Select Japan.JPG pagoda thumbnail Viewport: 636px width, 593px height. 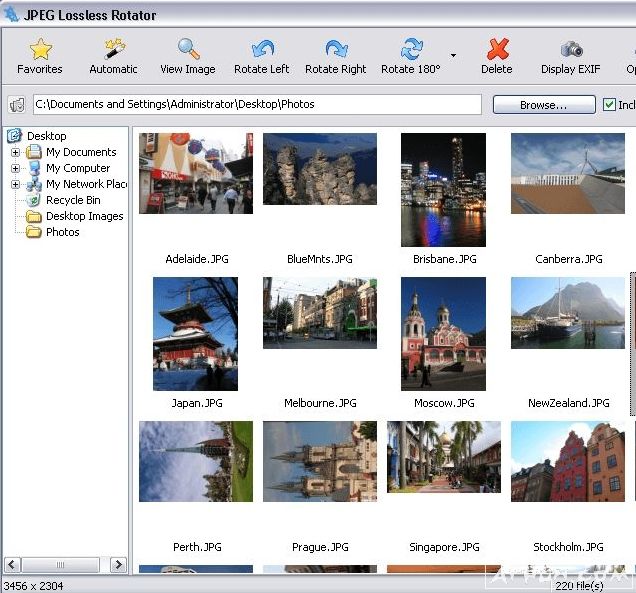click(196, 334)
